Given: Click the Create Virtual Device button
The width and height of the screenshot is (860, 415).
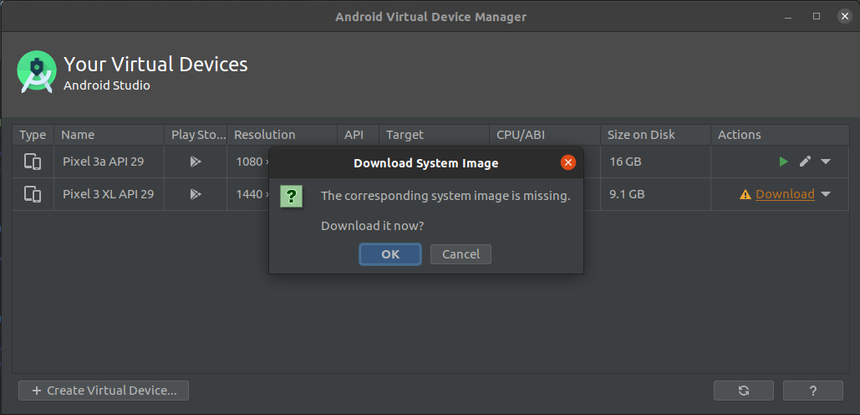Looking at the screenshot, I should coord(104,391).
